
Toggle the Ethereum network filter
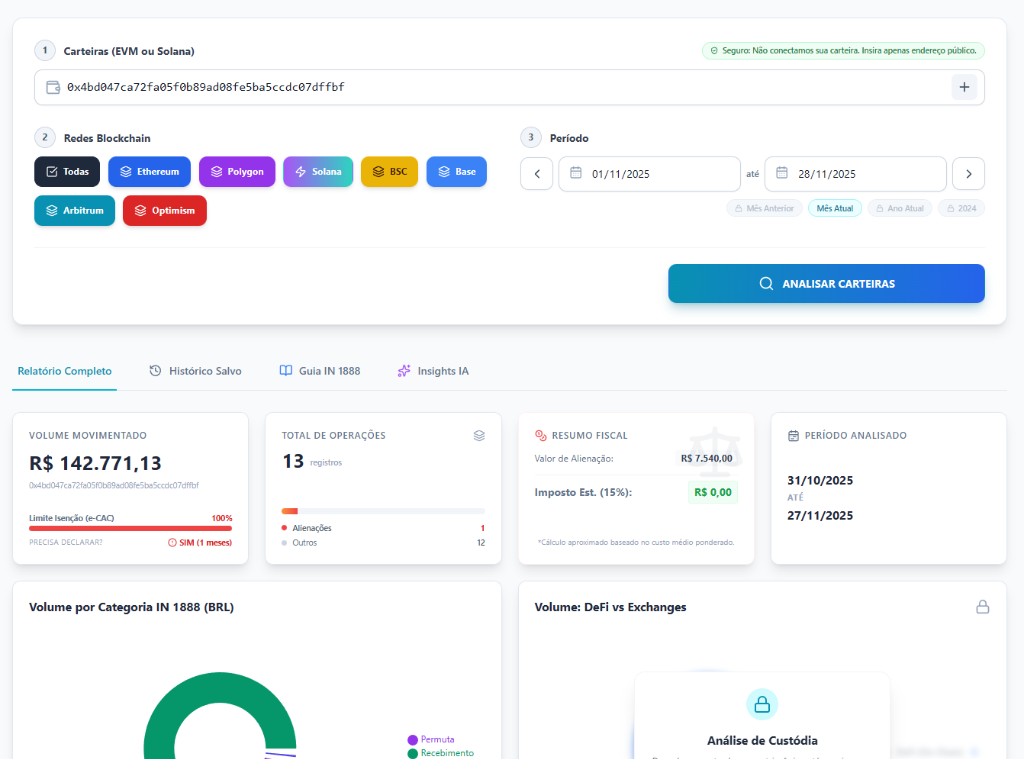(149, 171)
